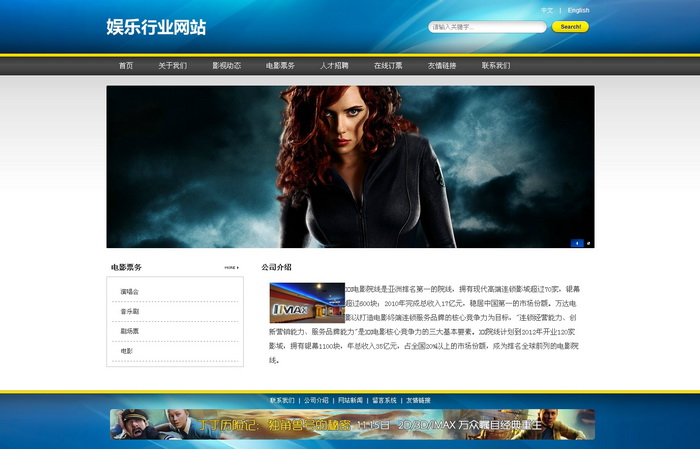Image resolution: width=700 pixels, height=449 pixels.
Task: Open 友情链接 in the navigation bar
Action: [442, 66]
